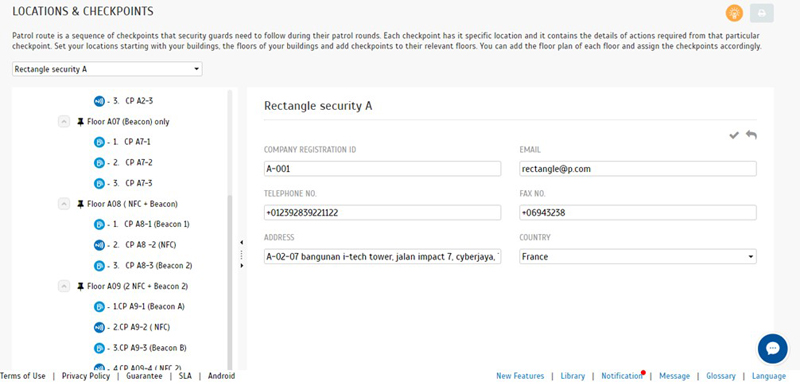Click the printer icon button
Screen dimensions: 800x386
762,13
